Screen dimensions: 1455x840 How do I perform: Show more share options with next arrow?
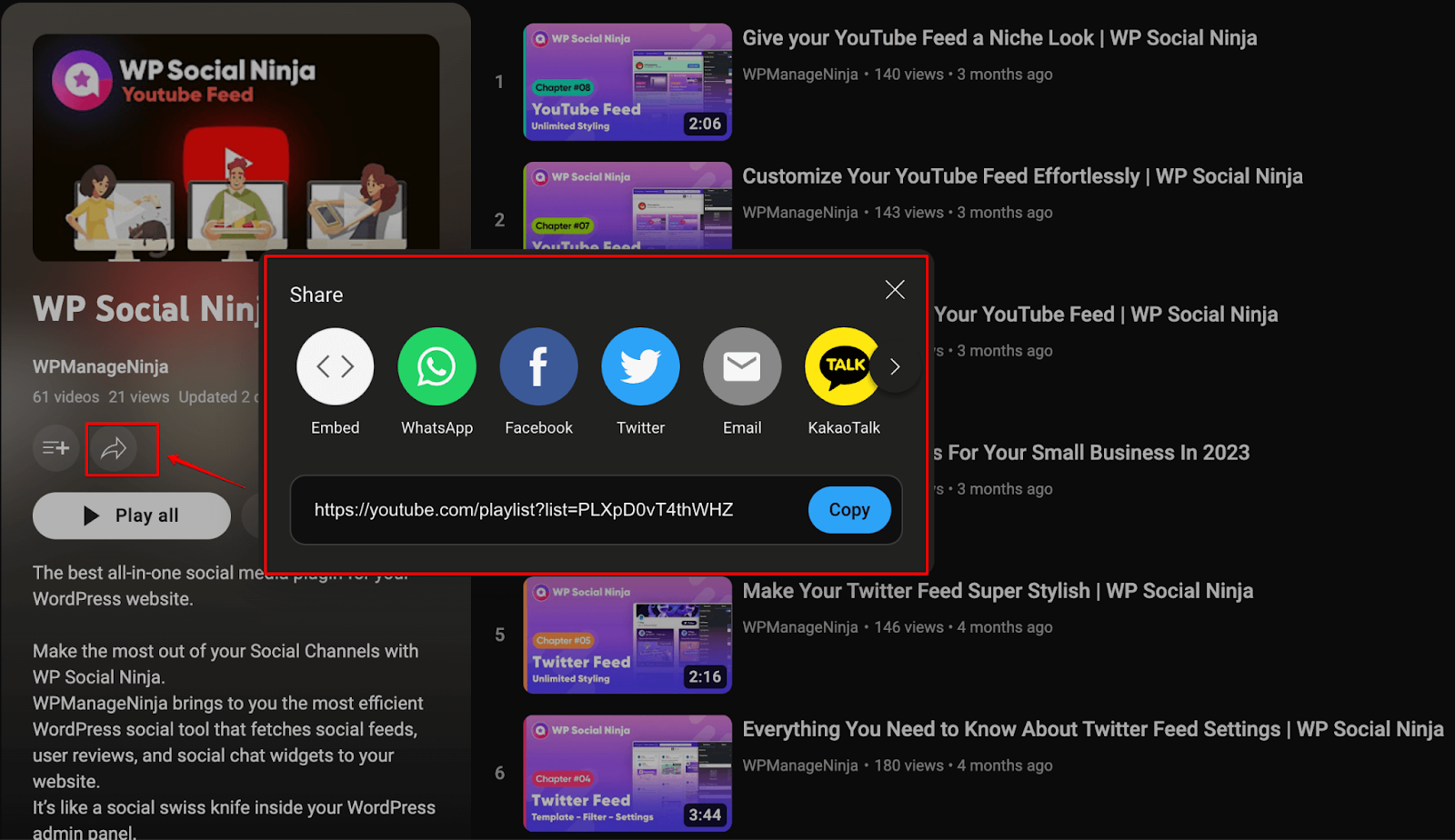(895, 366)
